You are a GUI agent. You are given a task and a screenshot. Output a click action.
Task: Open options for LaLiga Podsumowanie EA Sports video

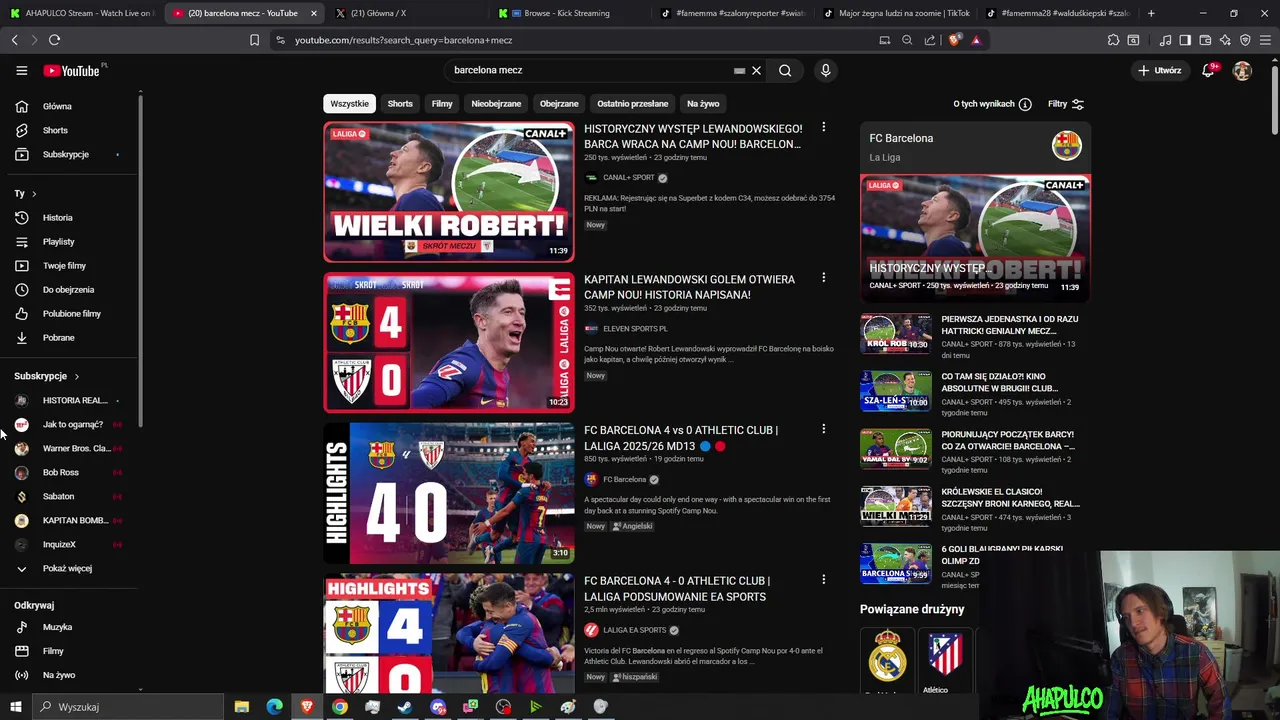pyautogui.click(x=823, y=579)
